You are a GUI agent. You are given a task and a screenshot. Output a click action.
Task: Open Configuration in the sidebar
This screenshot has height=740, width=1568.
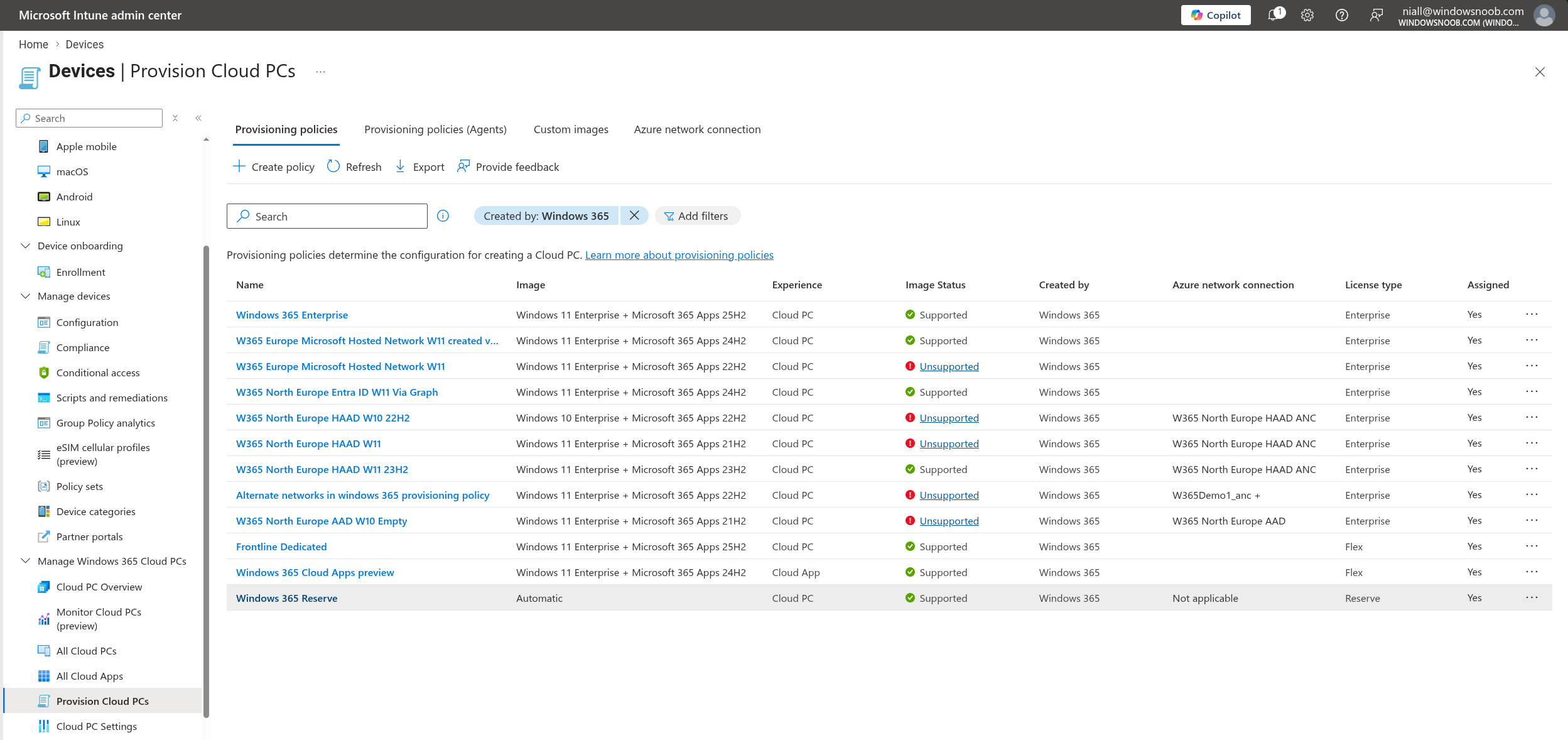click(87, 322)
